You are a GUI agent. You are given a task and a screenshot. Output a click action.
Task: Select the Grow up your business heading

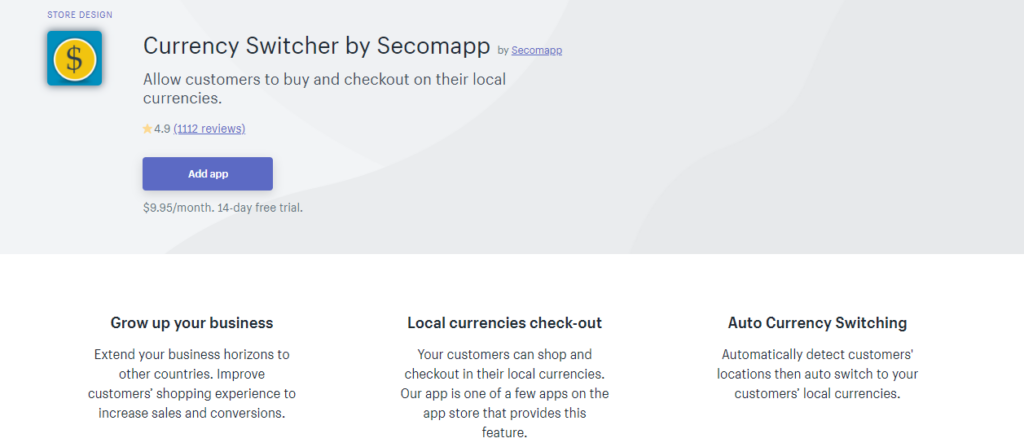(192, 323)
